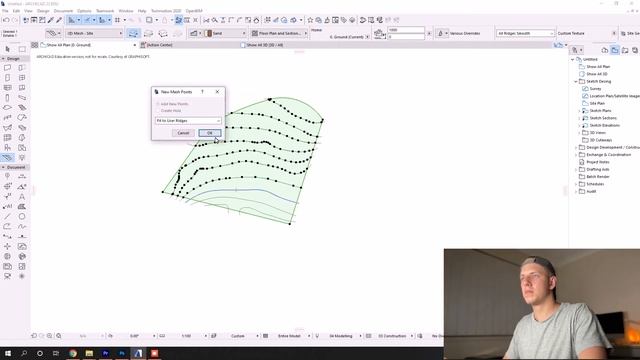
Task: Select the Marquee tool in the toolbox
Action: [x=22, y=49]
